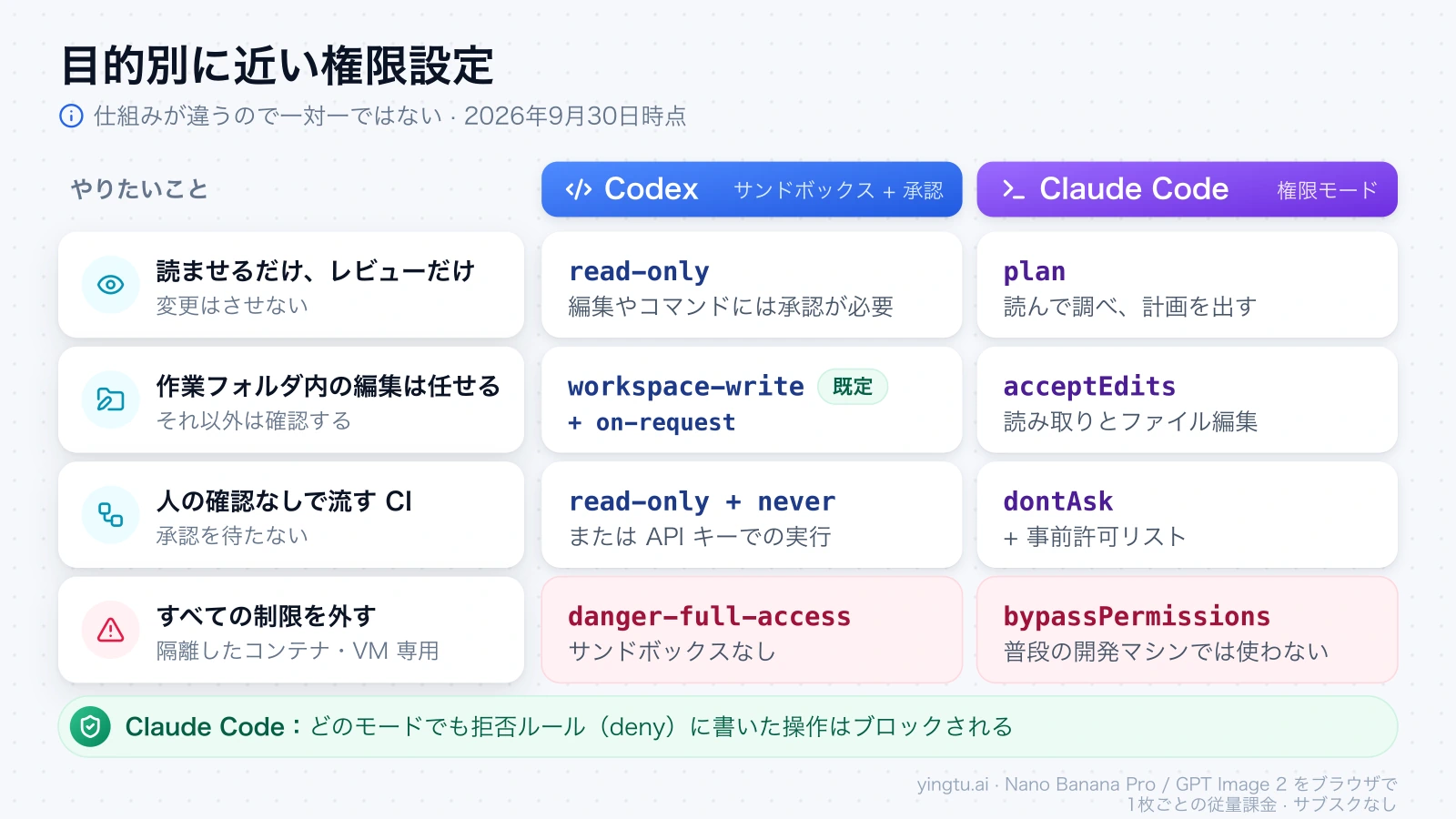
Task: Click the workflow icon on the CI row
Action: tap(111, 515)
